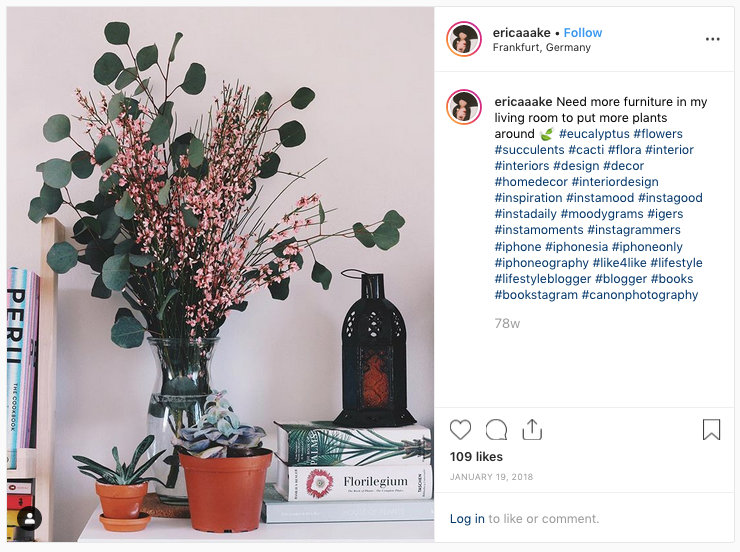Open the three-dot more options menu
The height and width of the screenshot is (552, 740).
[713, 39]
